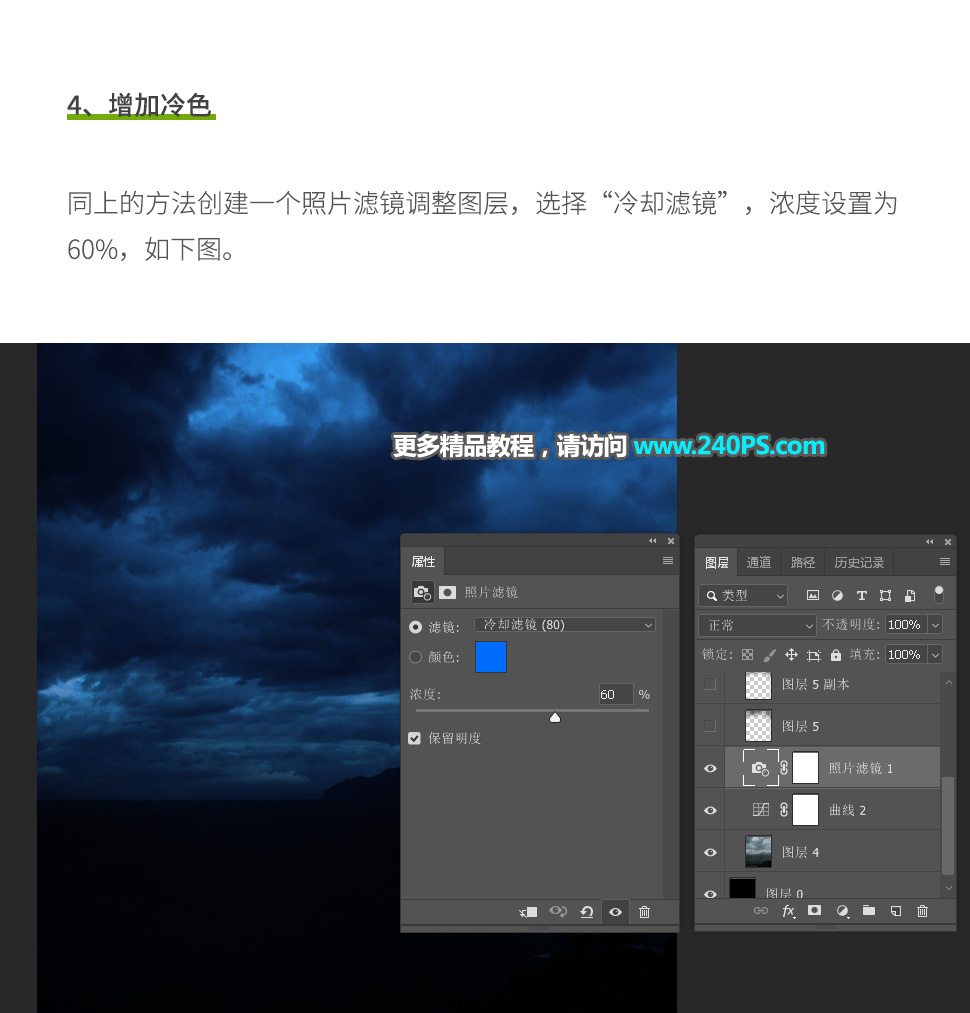Click the lock all padlock icon
Image resolution: width=970 pixels, height=1013 pixels.
(836, 655)
